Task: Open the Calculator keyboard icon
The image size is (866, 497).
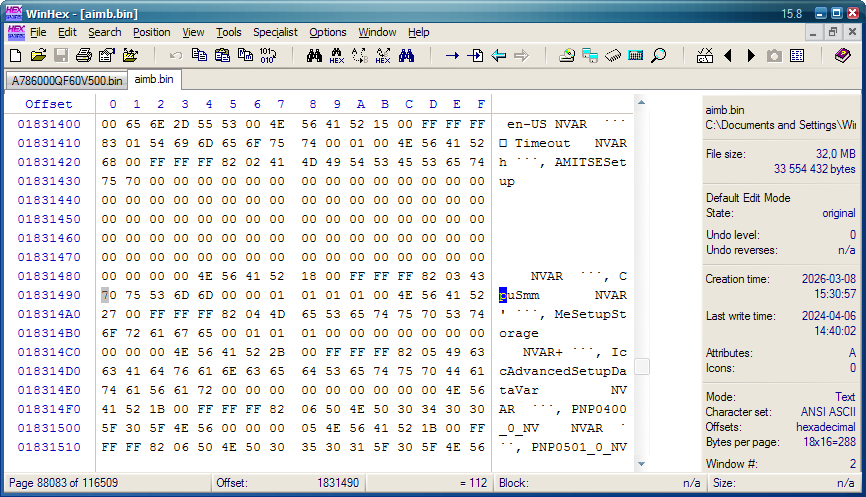Action: 636,55
